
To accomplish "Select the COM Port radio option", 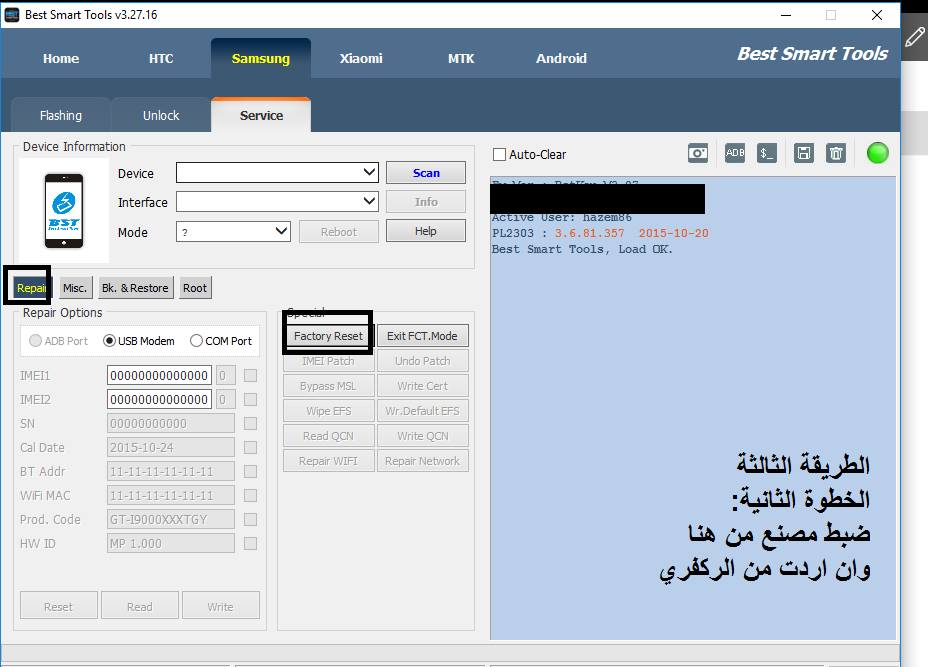I will 196,341.
